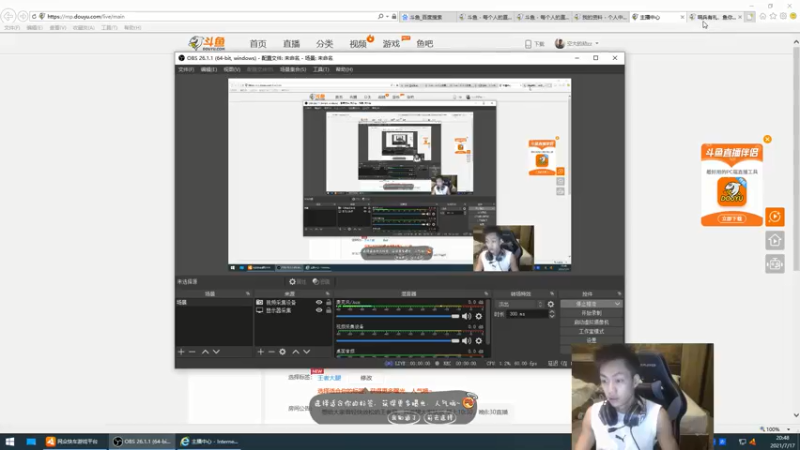Screen dimensions: 800x450
Task: Toggle visibility eye of 视频采集设备 source
Action: point(319,303)
